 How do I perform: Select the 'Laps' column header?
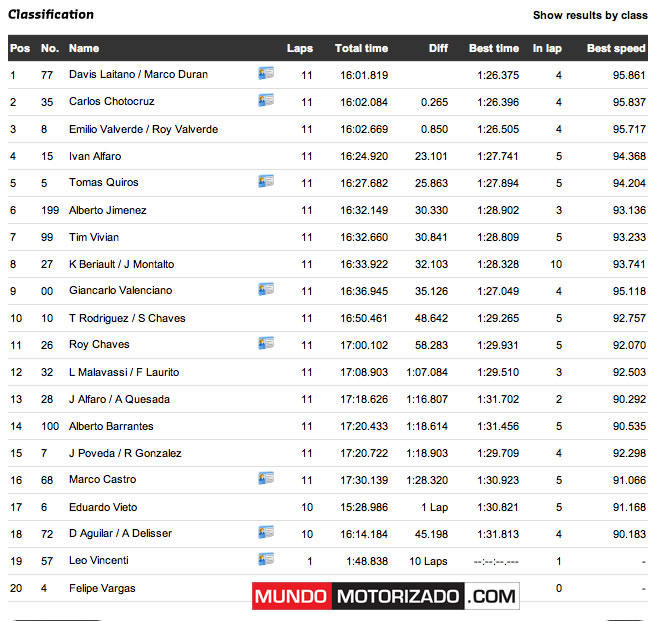[299, 48]
